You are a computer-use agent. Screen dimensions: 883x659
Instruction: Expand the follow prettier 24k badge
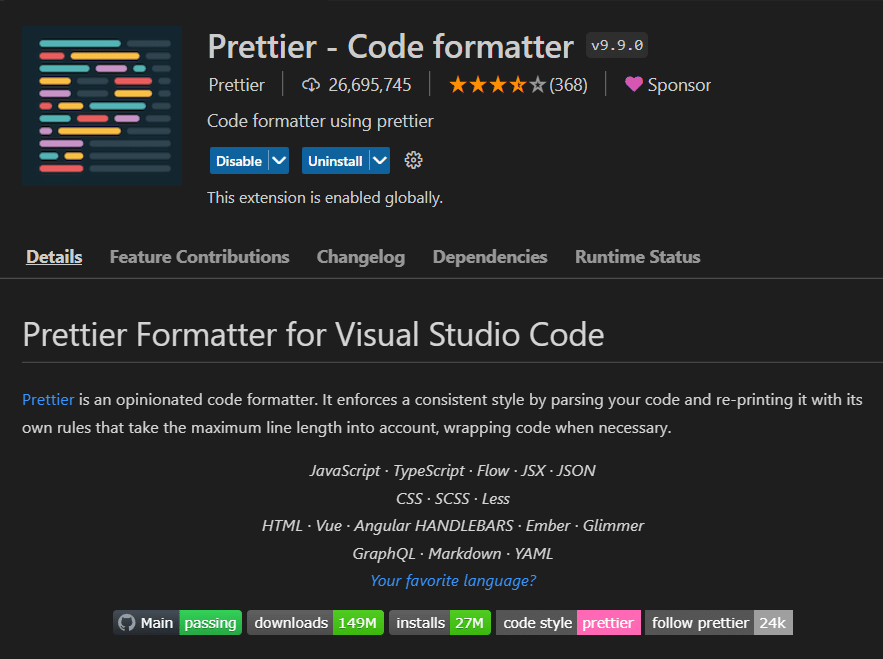773,622
